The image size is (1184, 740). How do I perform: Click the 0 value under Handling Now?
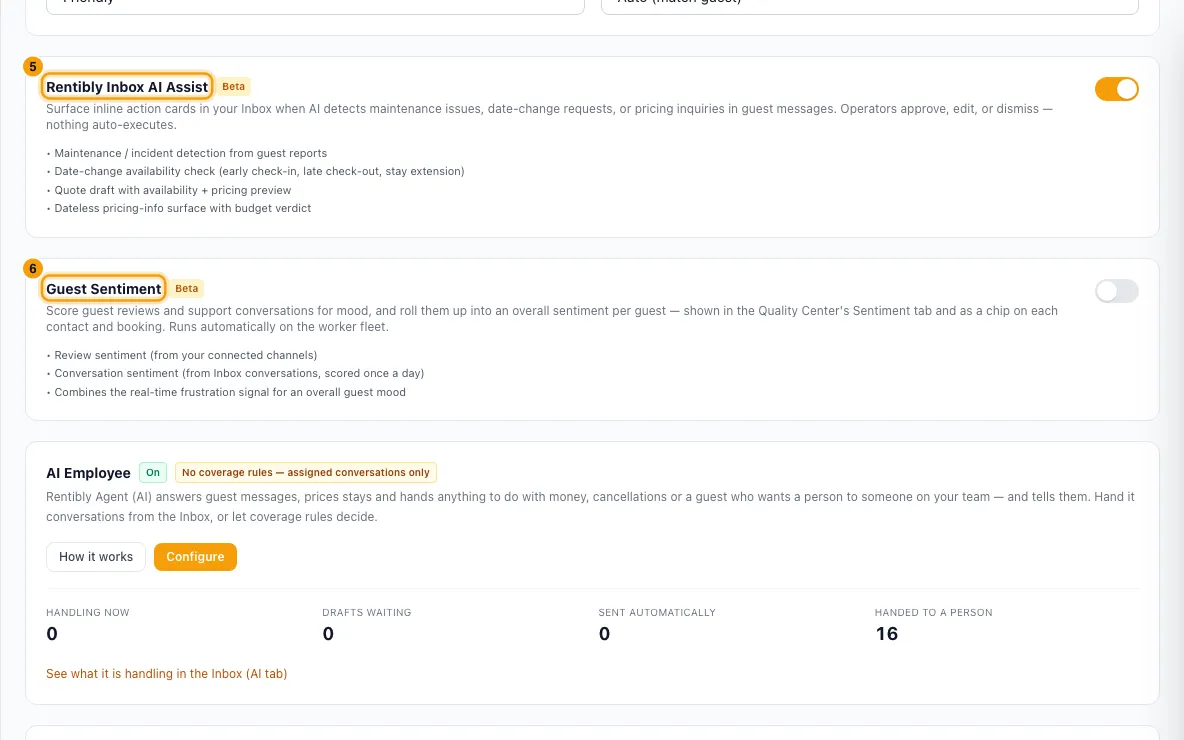coord(52,634)
